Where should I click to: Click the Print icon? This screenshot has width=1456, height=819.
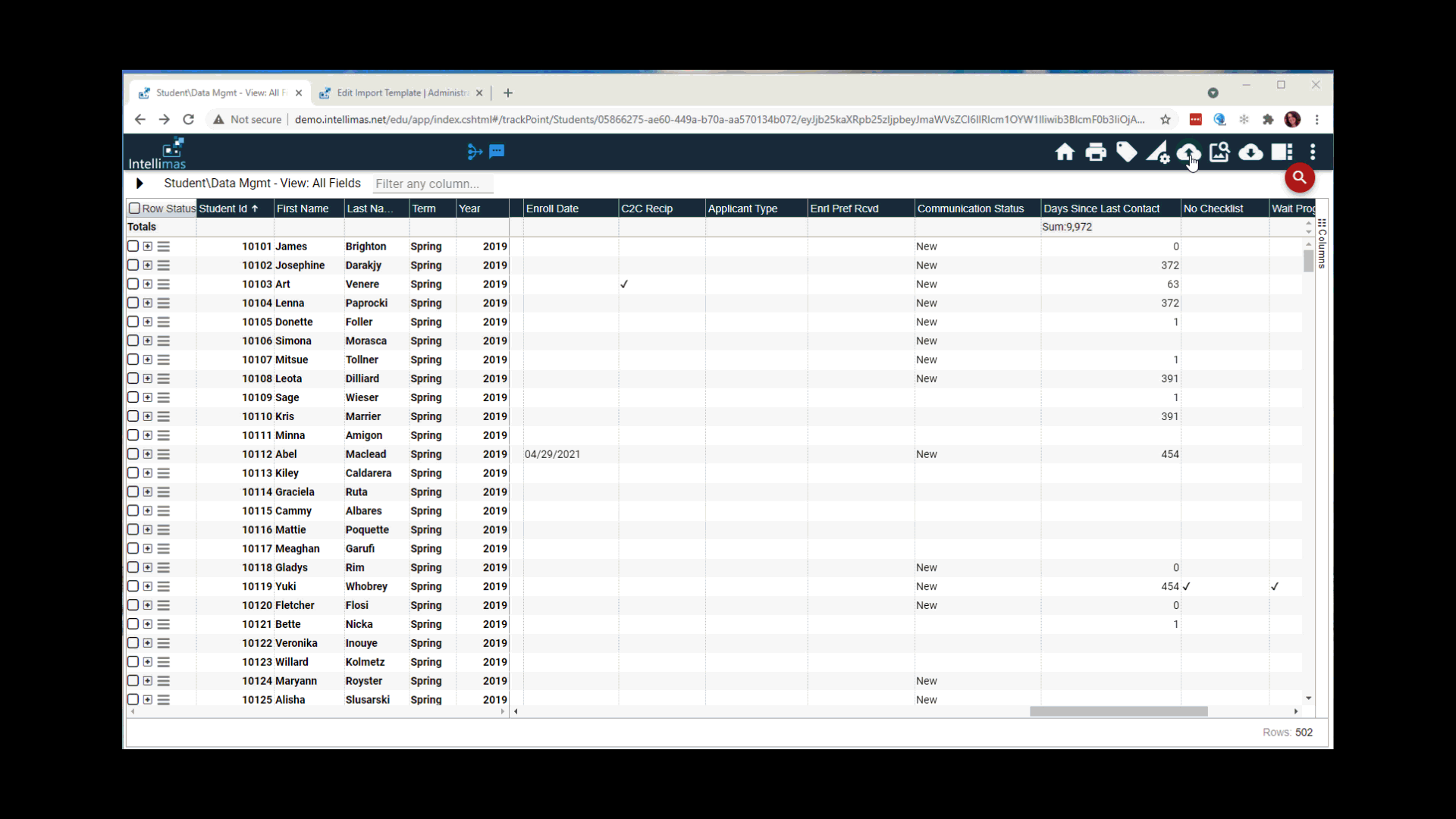(x=1096, y=152)
